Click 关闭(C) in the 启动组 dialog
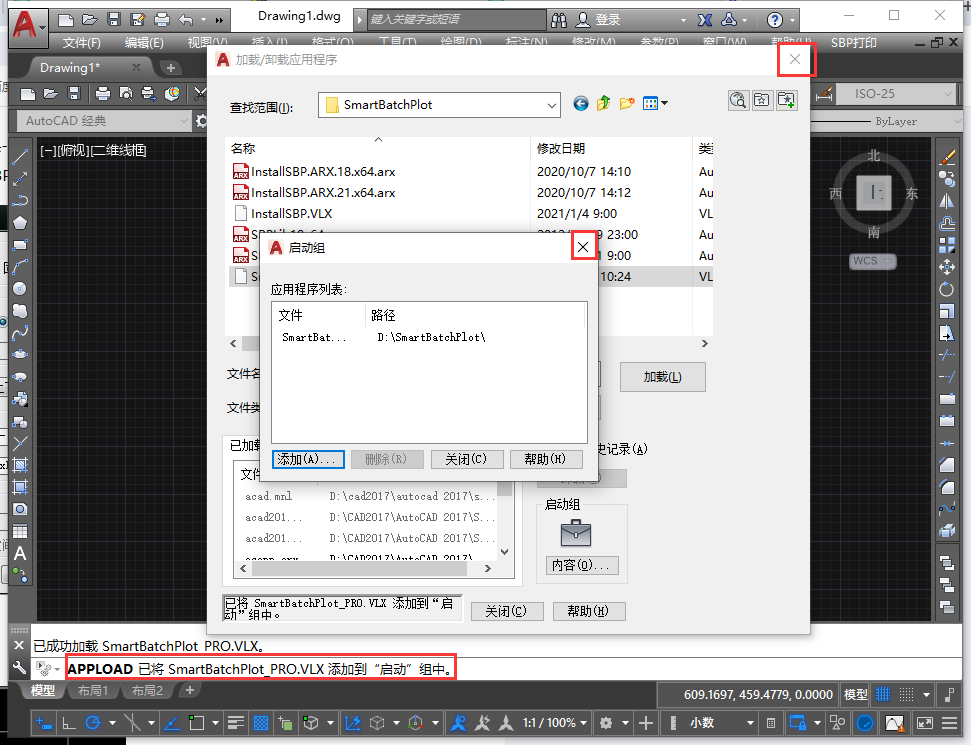The height and width of the screenshot is (745, 971). [x=466, y=459]
